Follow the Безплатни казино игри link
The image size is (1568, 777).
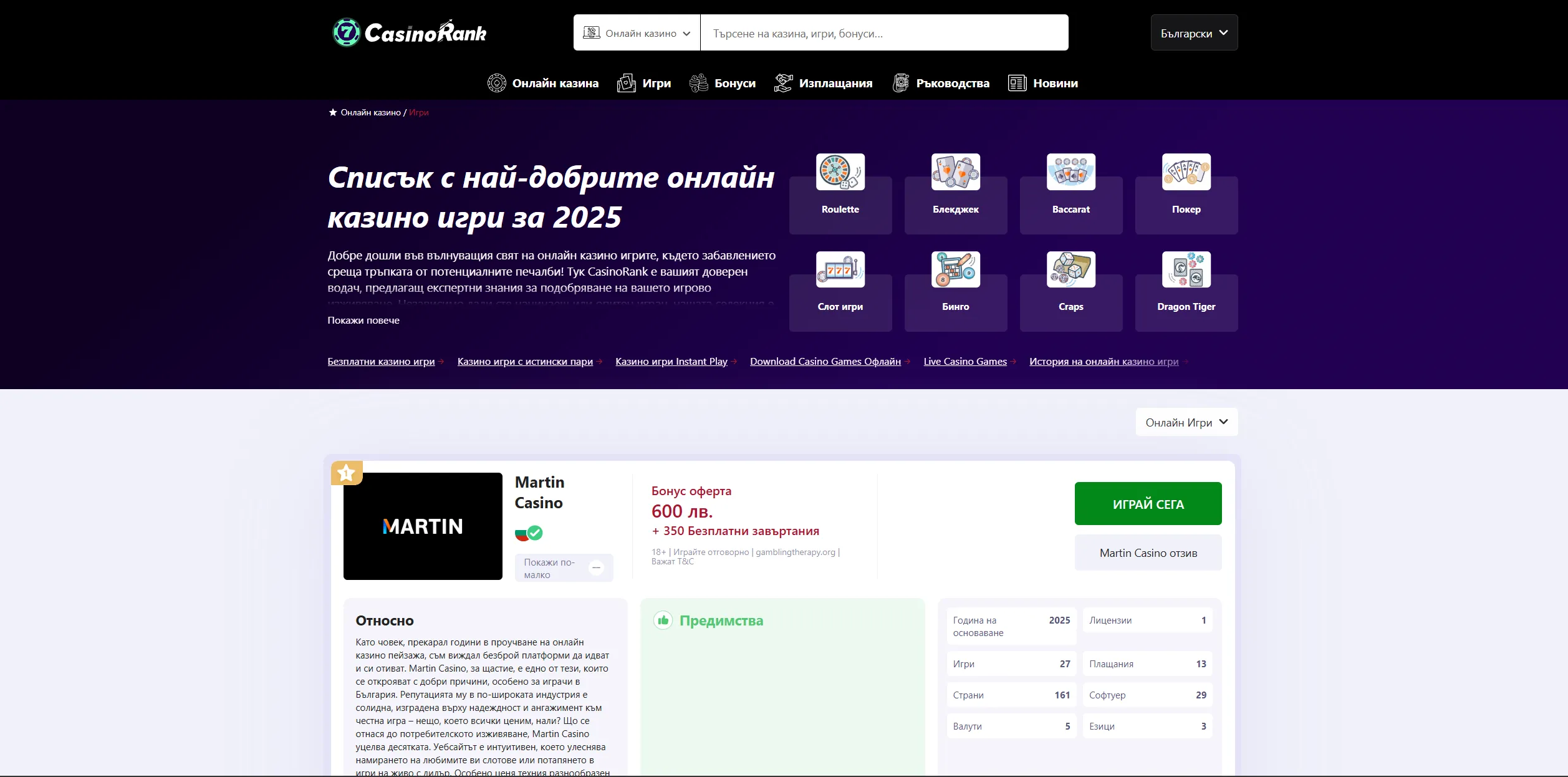click(381, 362)
